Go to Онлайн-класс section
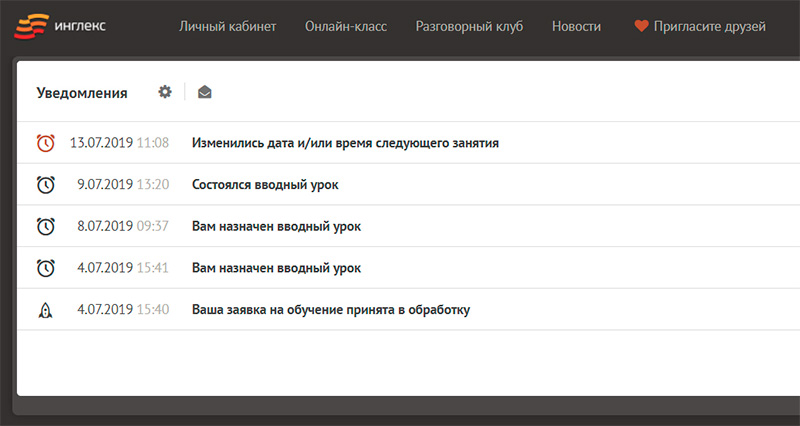This screenshot has width=800, height=426. (345, 26)
